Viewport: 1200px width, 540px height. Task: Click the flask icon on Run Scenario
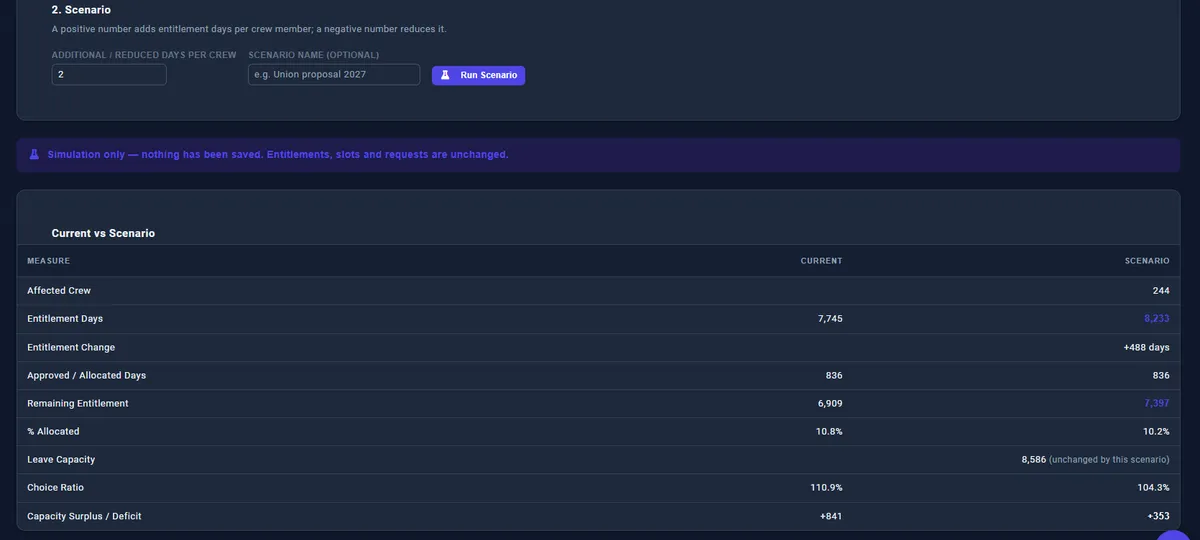(x=446, y=75)
